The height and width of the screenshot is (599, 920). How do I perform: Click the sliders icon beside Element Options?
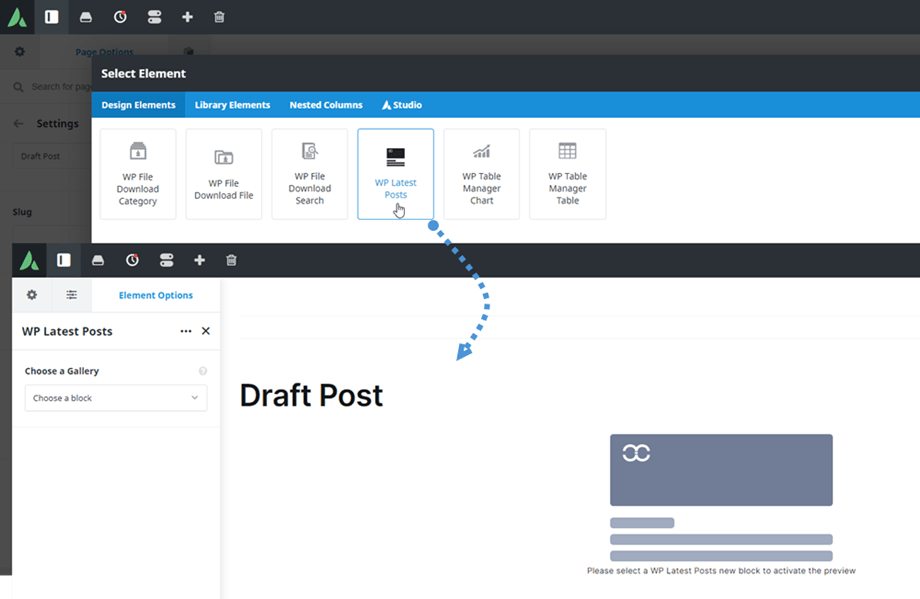[x=72, y=295]
